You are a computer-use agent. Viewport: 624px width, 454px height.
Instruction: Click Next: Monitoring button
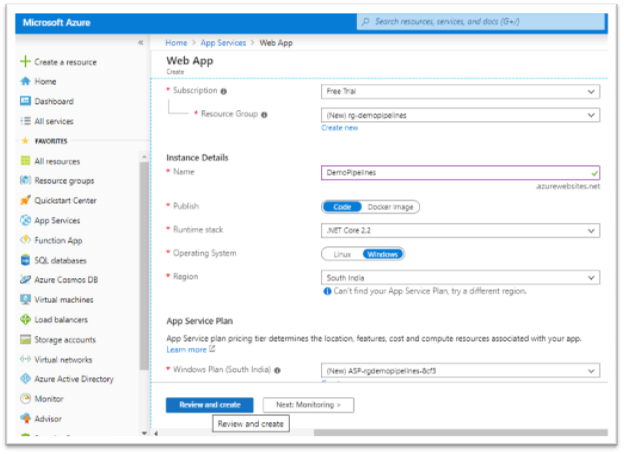308,405
